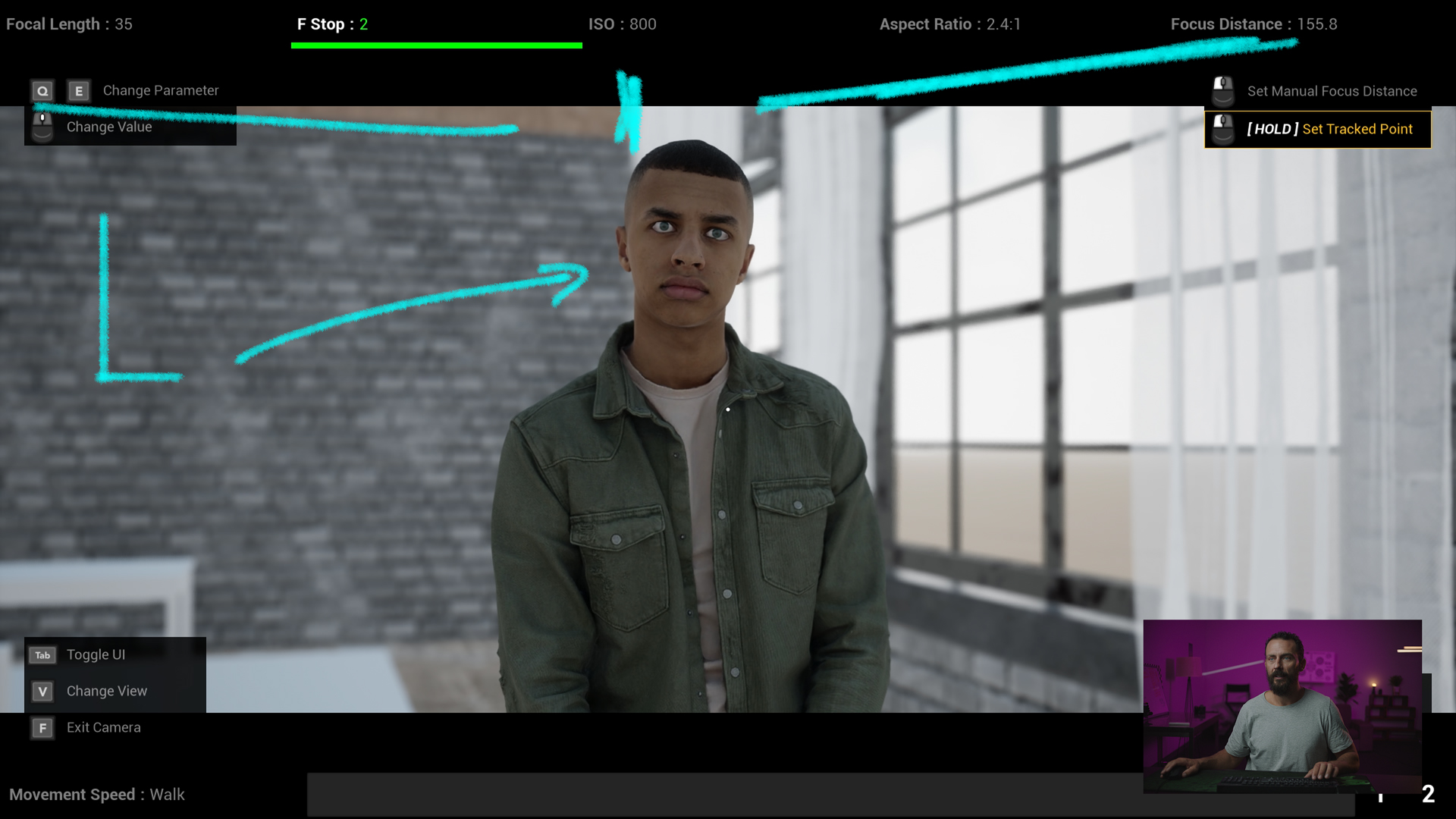Viewport: 1456px width, 819px height.
Task: Click mouse icon next to Set Manual Focus Distance
Action: tap(1222, 91)
